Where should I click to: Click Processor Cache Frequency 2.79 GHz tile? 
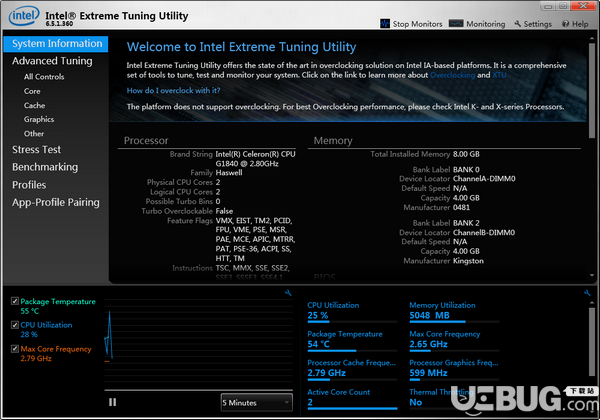[x=352, y=370]
